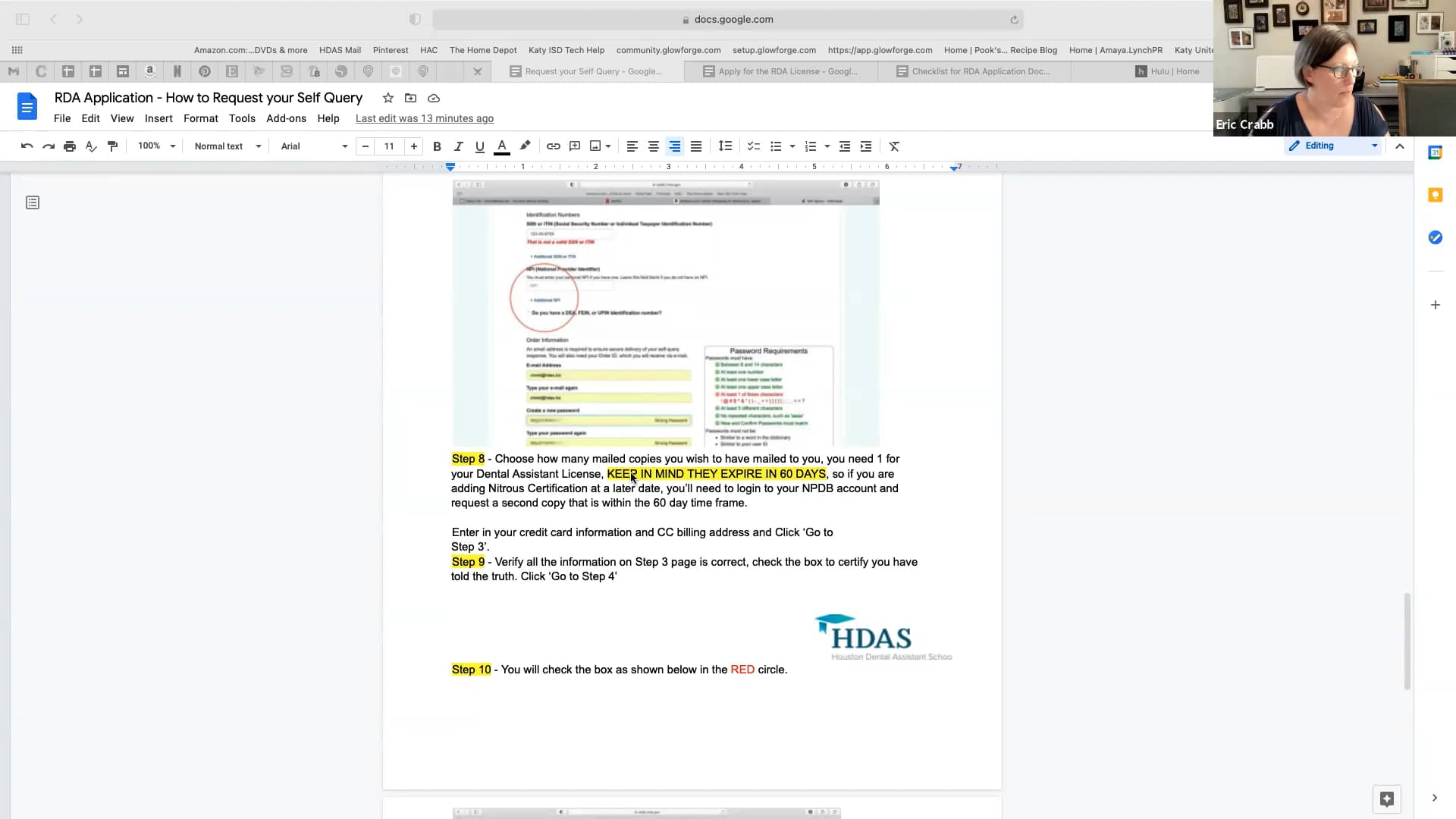Apply checklist formatting
The height and width of the screenshot is (819, 1456).
click(x=753, y=146)
